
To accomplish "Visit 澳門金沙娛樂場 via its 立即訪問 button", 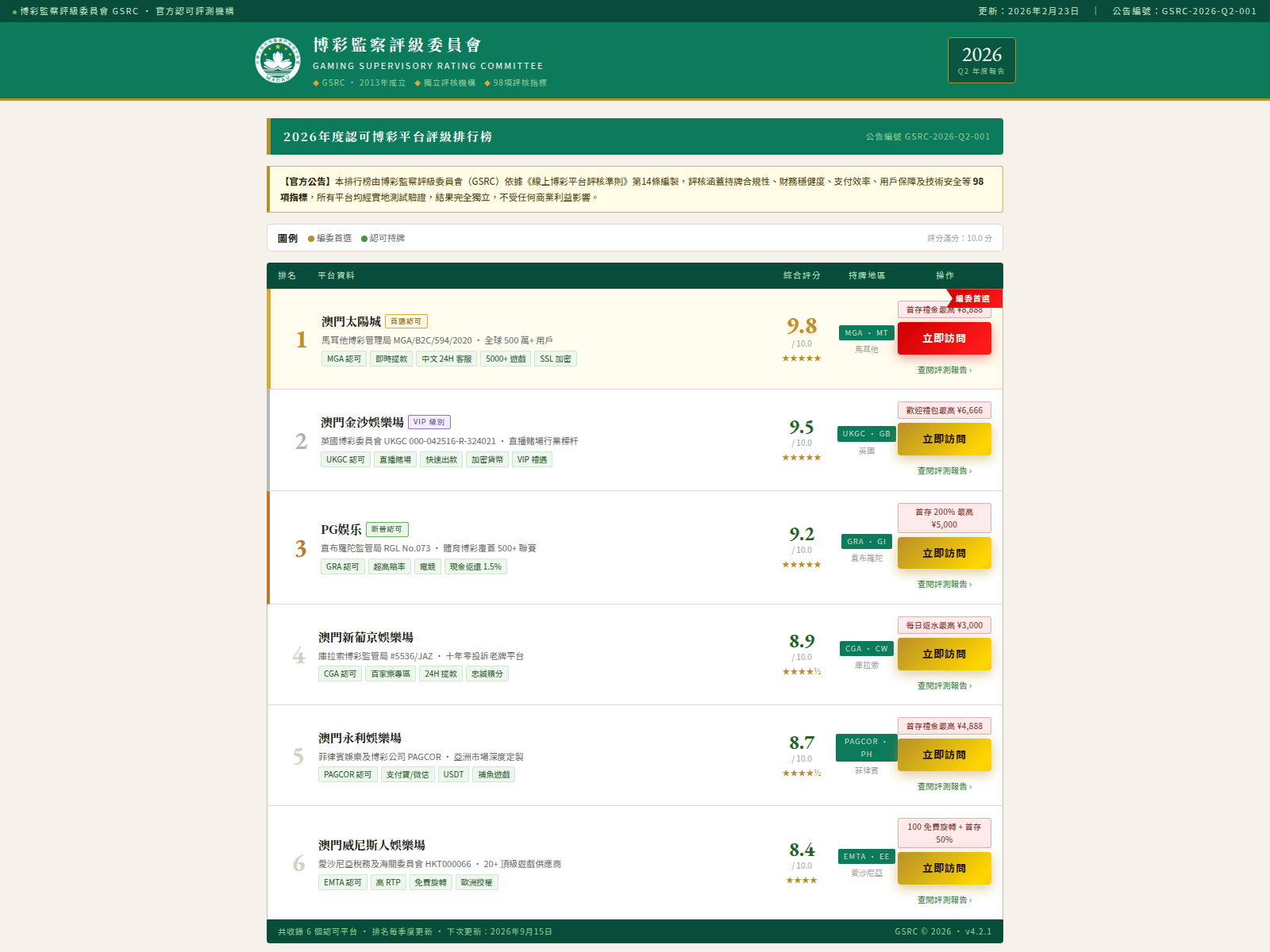I will 944,440.
